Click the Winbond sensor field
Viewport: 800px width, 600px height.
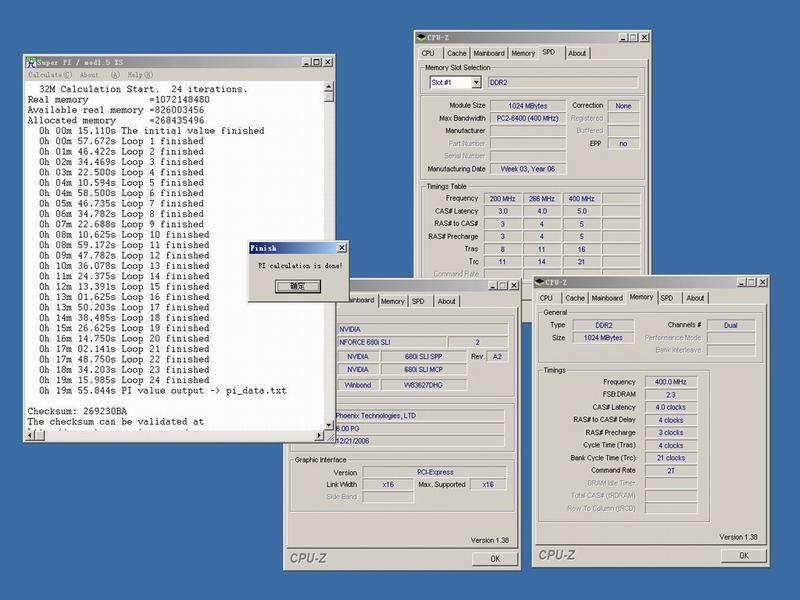coord(358,385)
